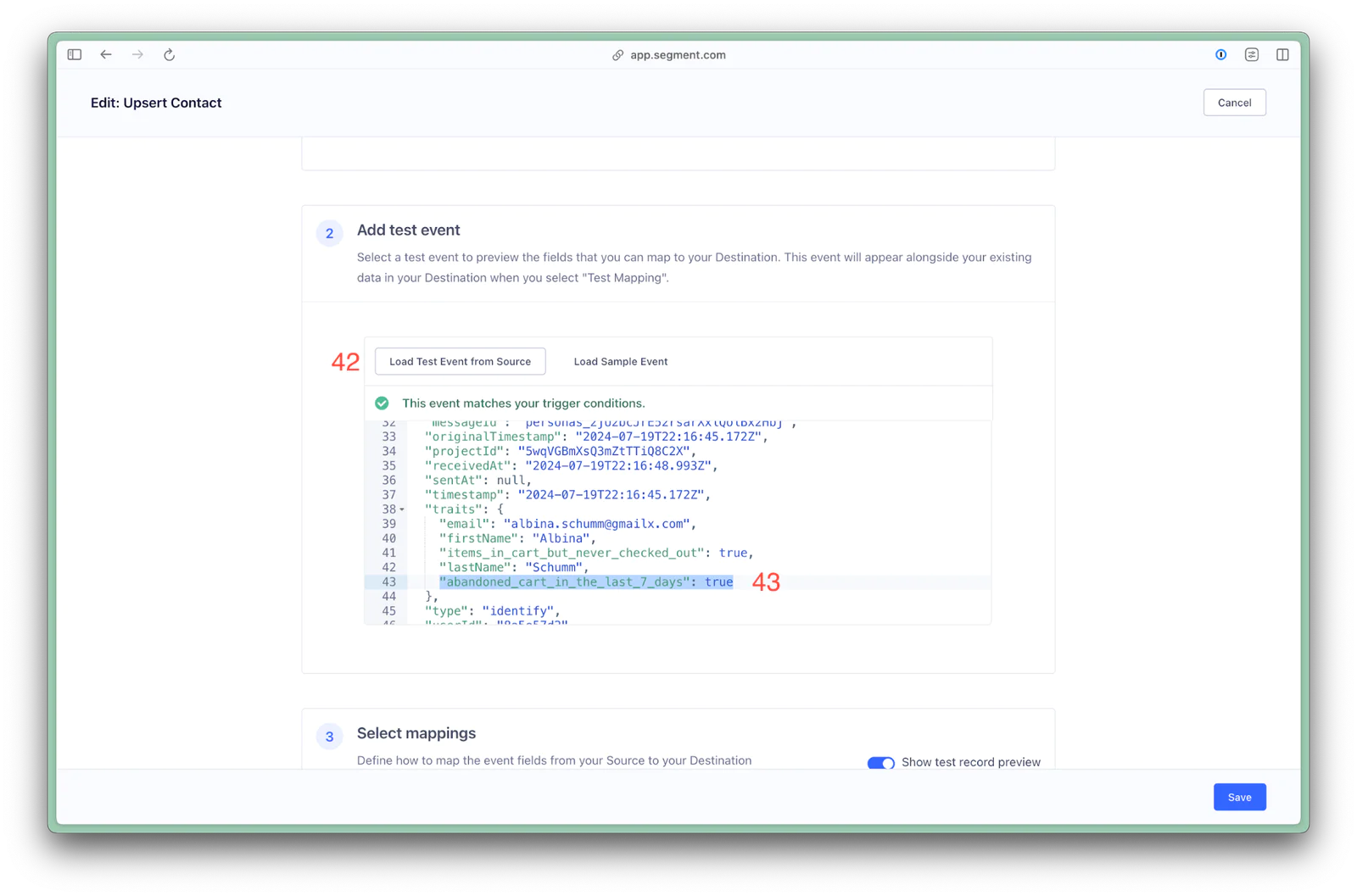Click the green checkmark trigger match icon
This screenshot has width=1357, height=896.
point(383,403)
